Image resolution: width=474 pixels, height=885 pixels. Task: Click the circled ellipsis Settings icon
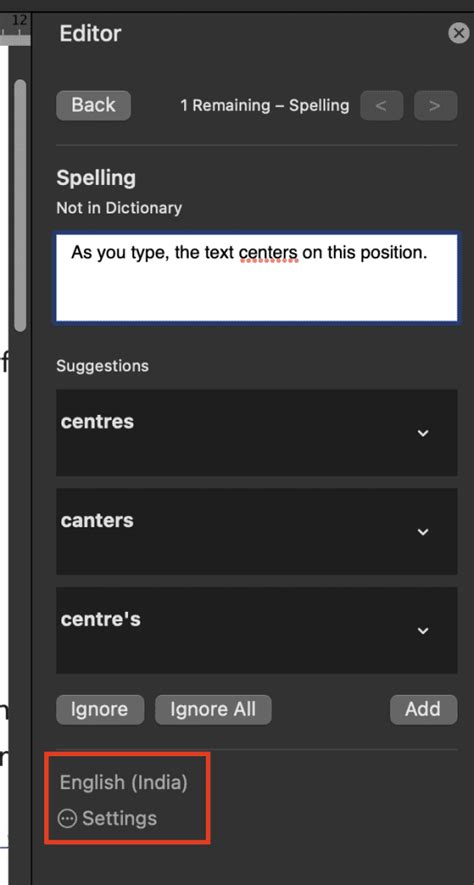click(x=67, y=818)
